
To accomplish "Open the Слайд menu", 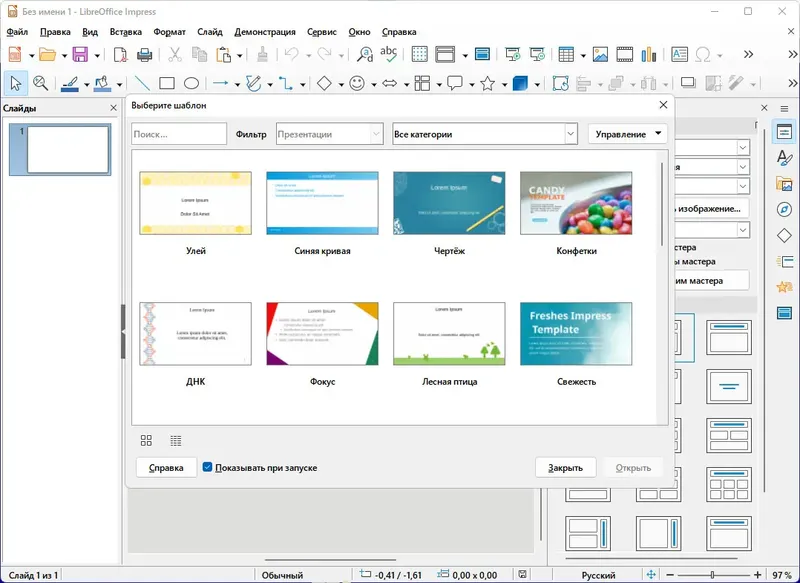I will (210, 31).
